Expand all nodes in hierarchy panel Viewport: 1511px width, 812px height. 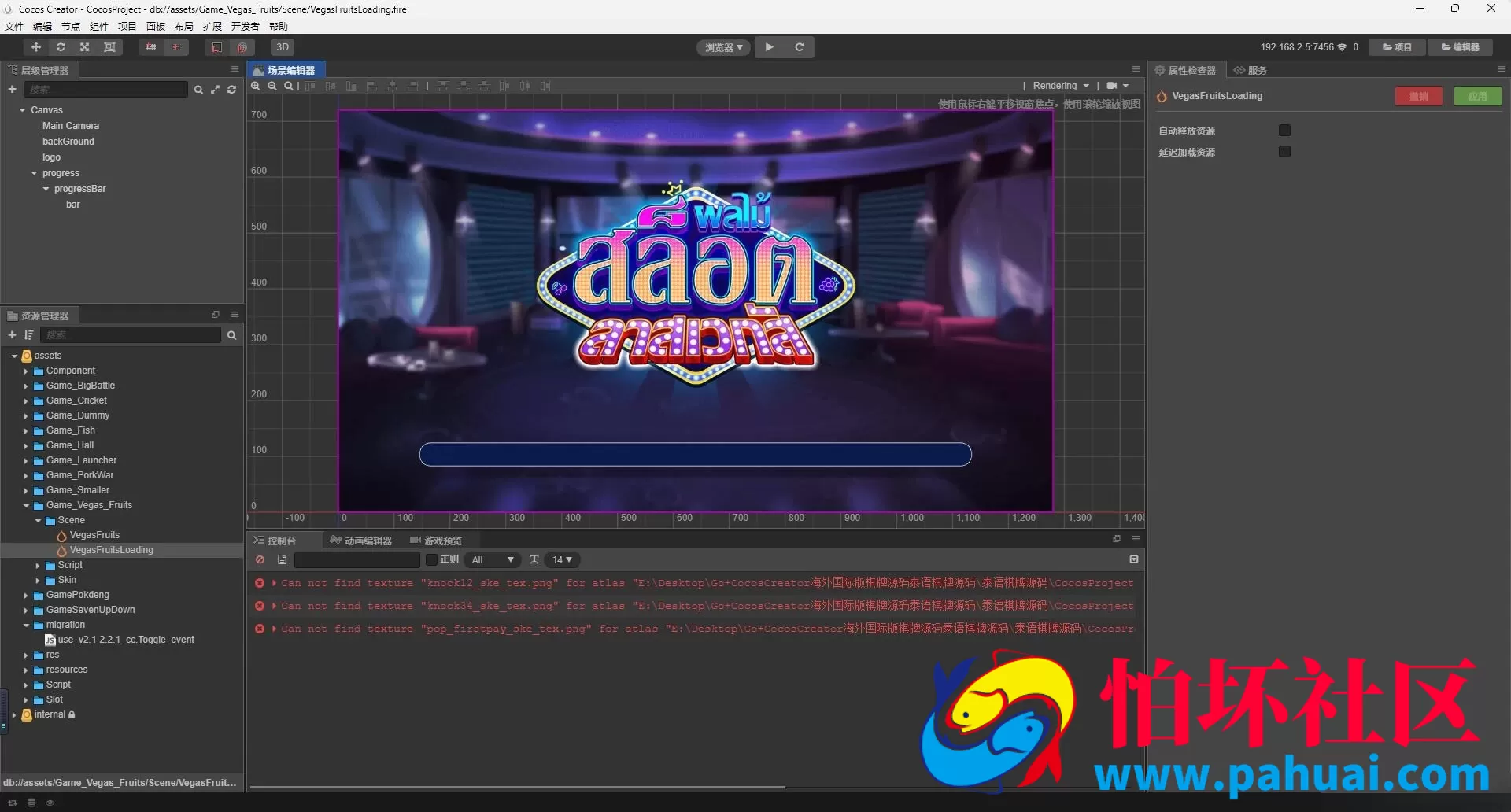(215, 90)
